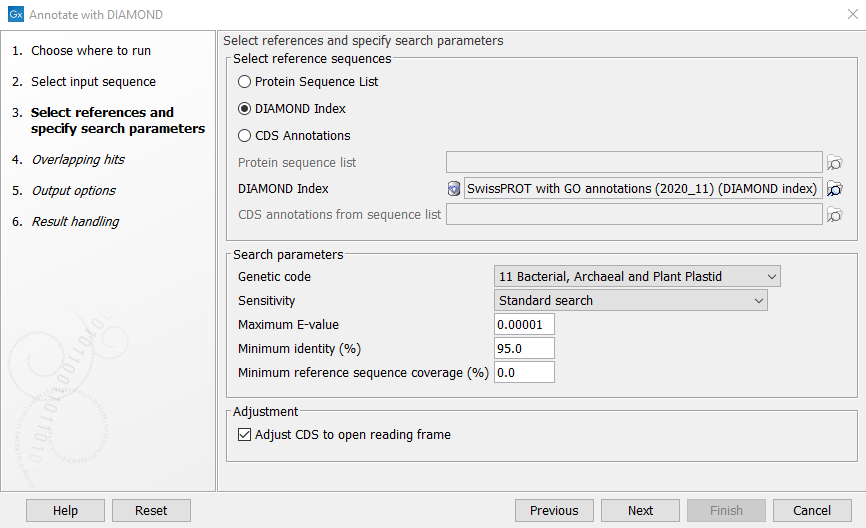Click the 'Search parameters' group title
The image size is (866, 528).
(x=288, y=255)
